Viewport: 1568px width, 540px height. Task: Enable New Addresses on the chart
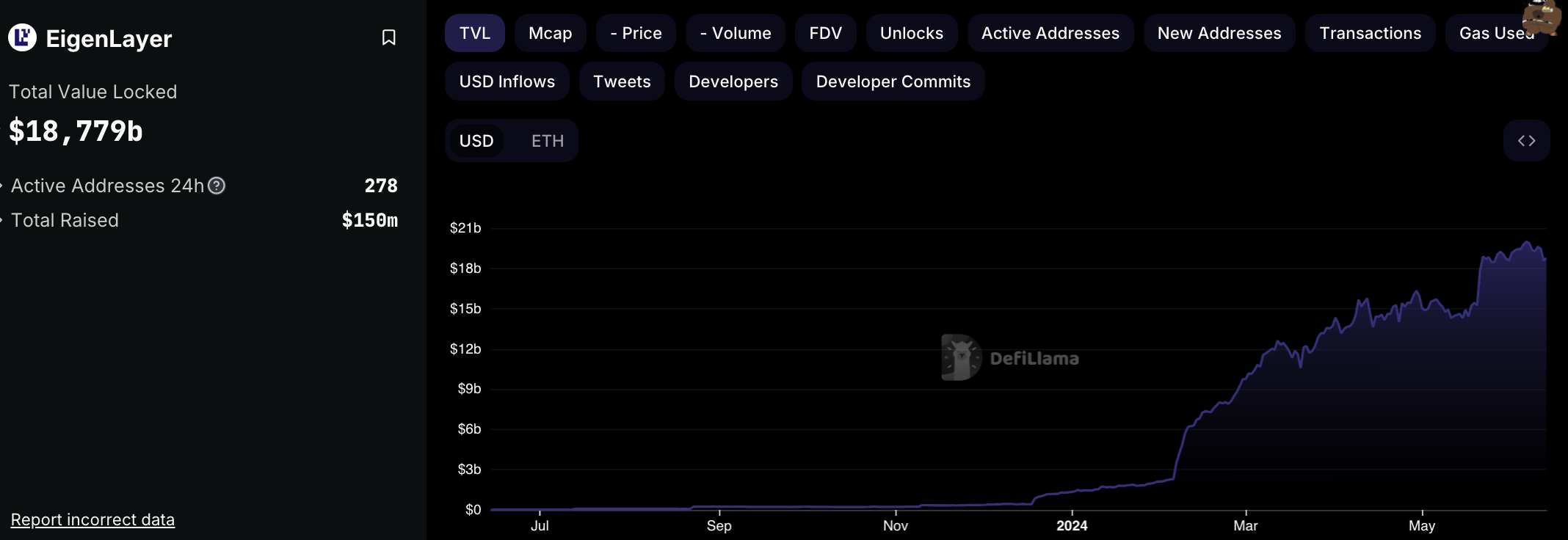[1219, 33]
